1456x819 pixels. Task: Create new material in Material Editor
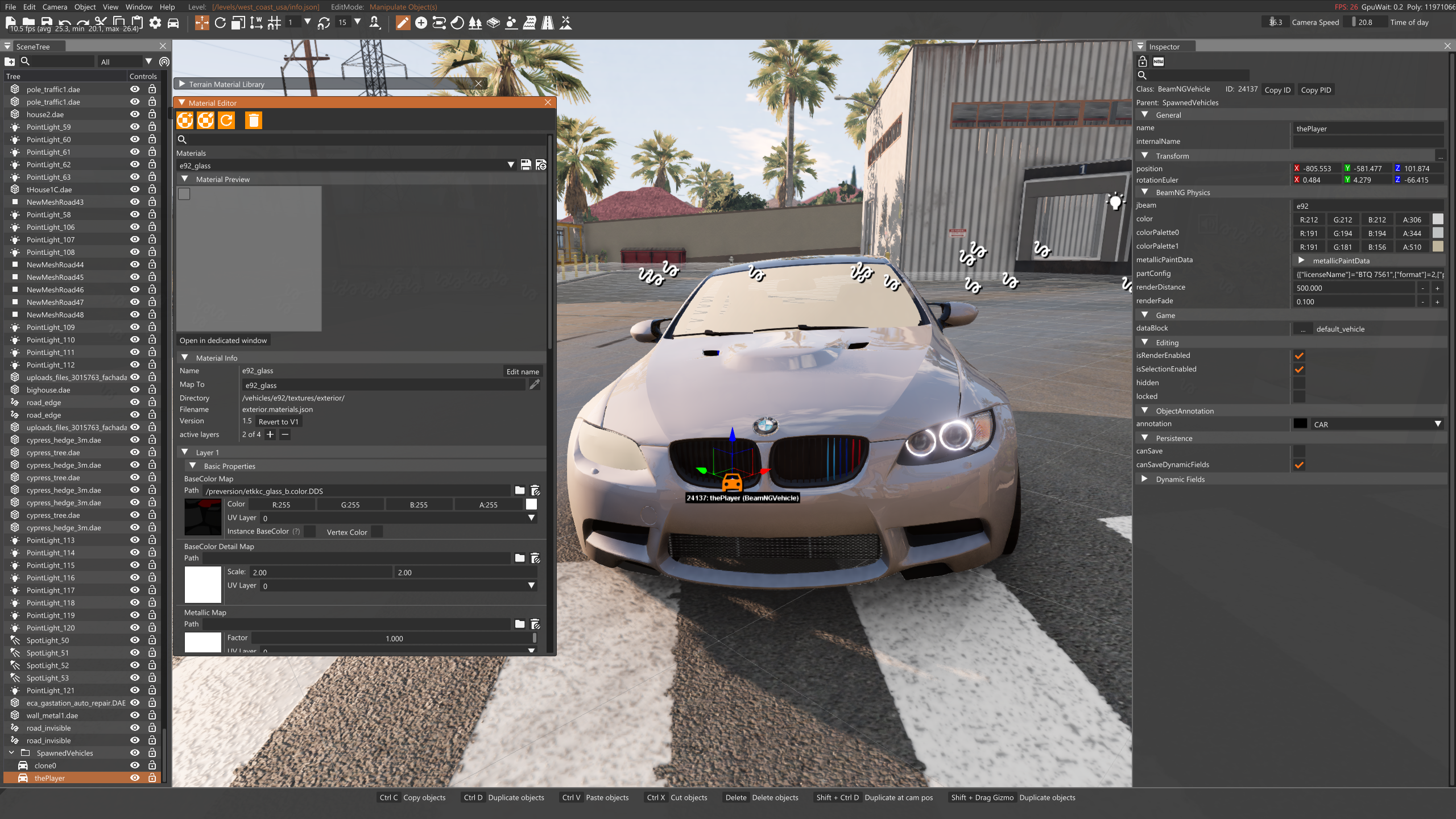(x=185, y=120)
